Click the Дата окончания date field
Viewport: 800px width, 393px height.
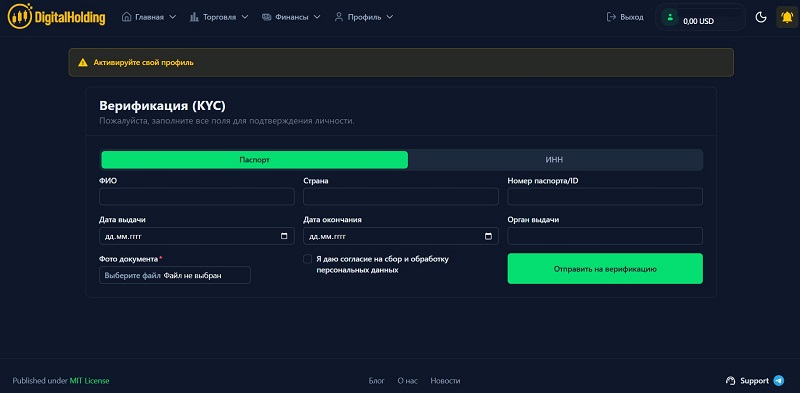[x=401, y=236]
